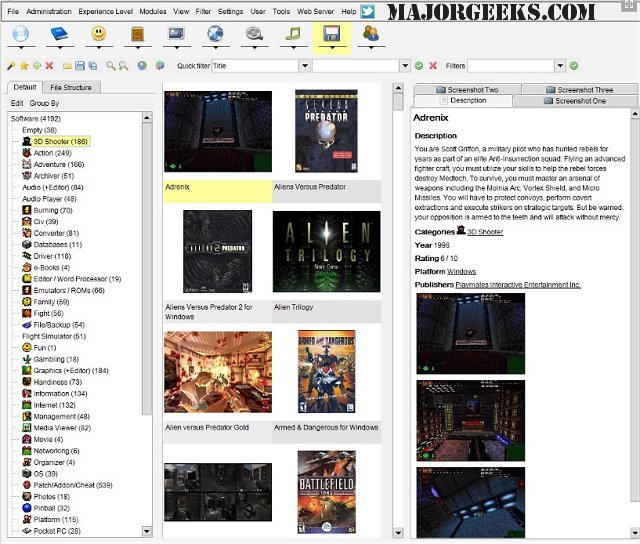Apply quick filter with green checkmark
Screen dimensions: 640x544
(x=419, y=66)
